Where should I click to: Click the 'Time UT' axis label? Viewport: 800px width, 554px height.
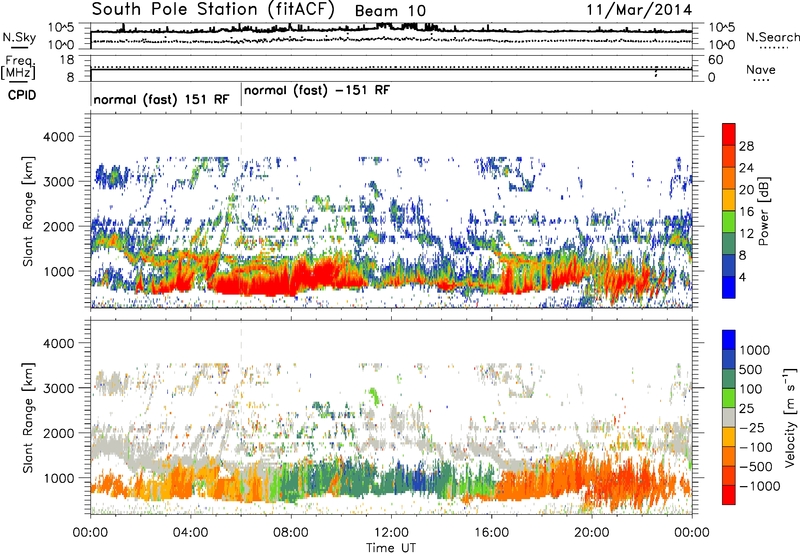[391, 547]
